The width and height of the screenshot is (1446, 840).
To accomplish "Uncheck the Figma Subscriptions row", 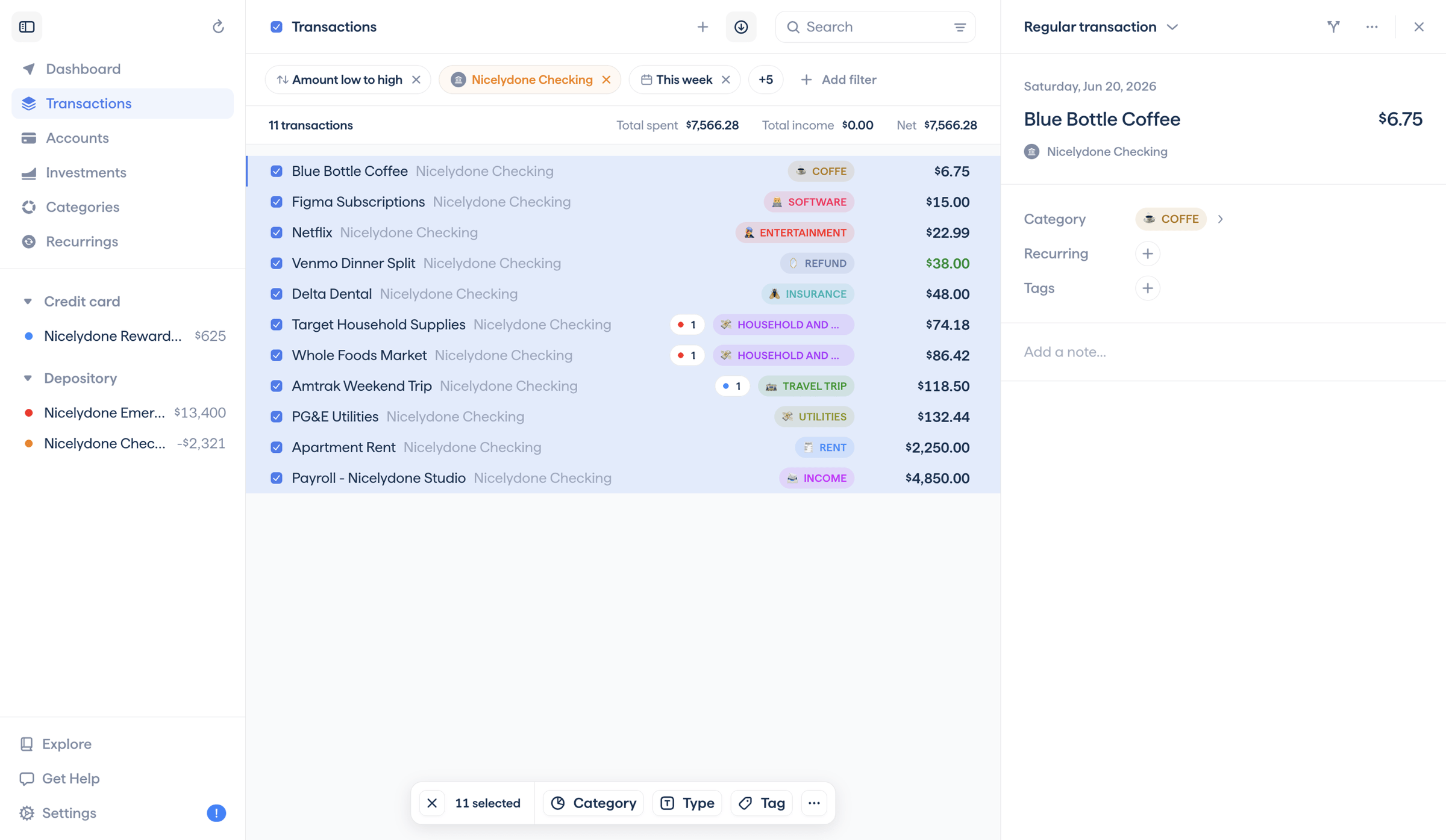I will 277,202.
